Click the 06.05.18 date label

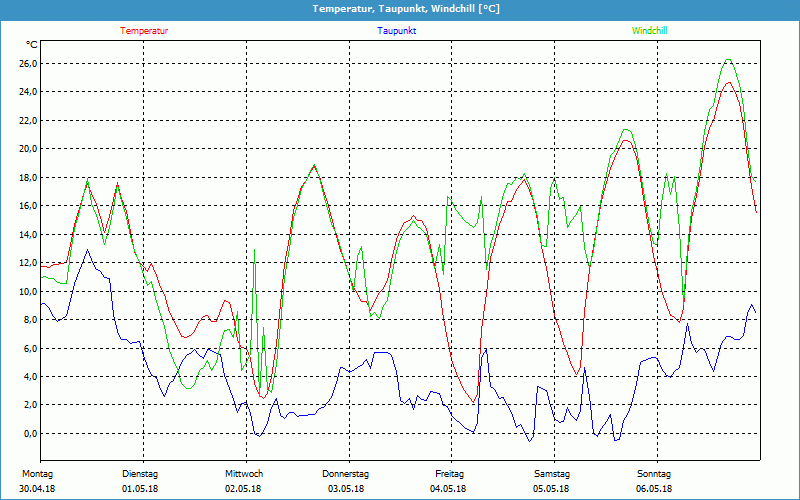click(x=654, y=489)
